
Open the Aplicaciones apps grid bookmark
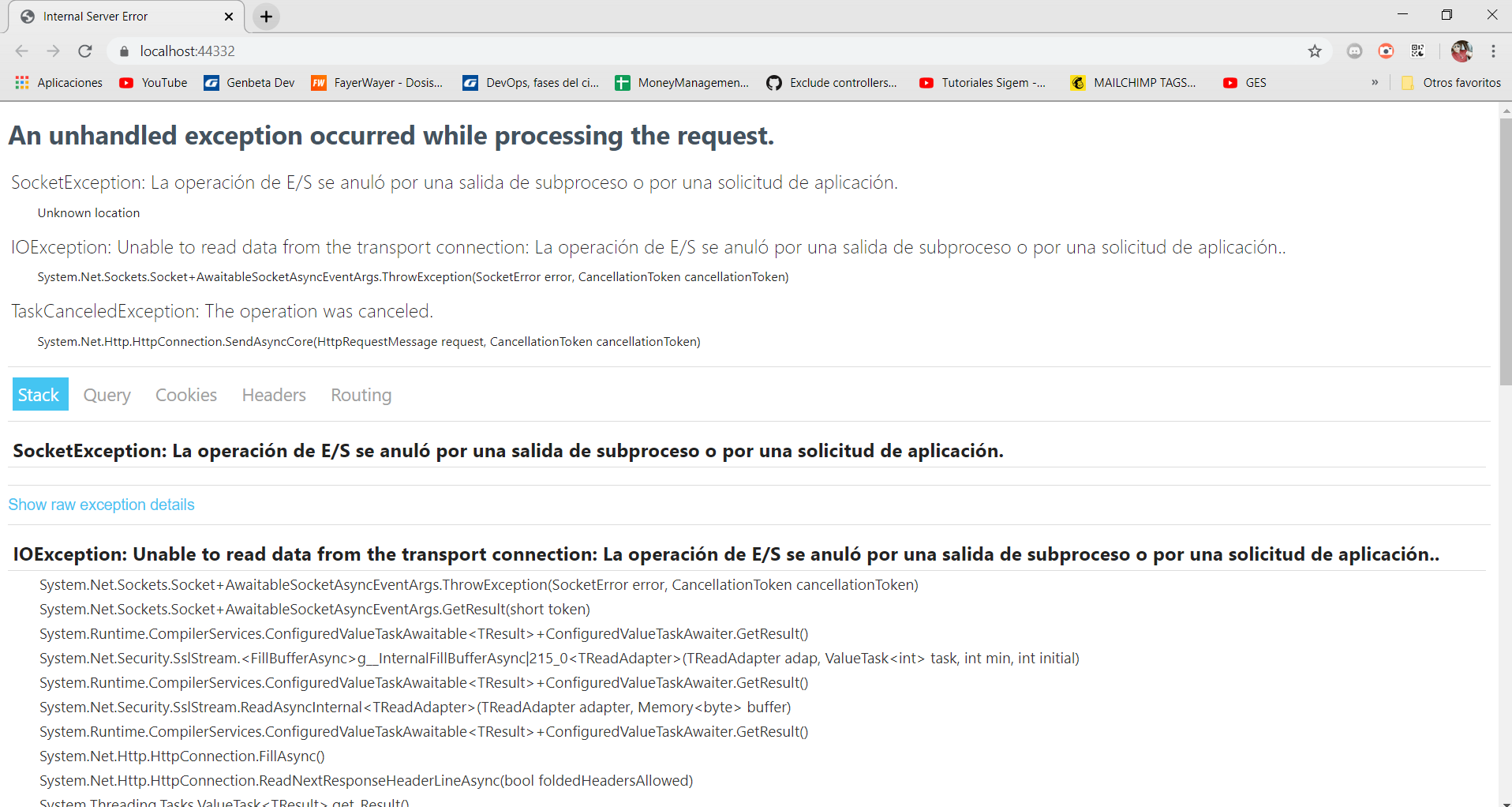58,83
